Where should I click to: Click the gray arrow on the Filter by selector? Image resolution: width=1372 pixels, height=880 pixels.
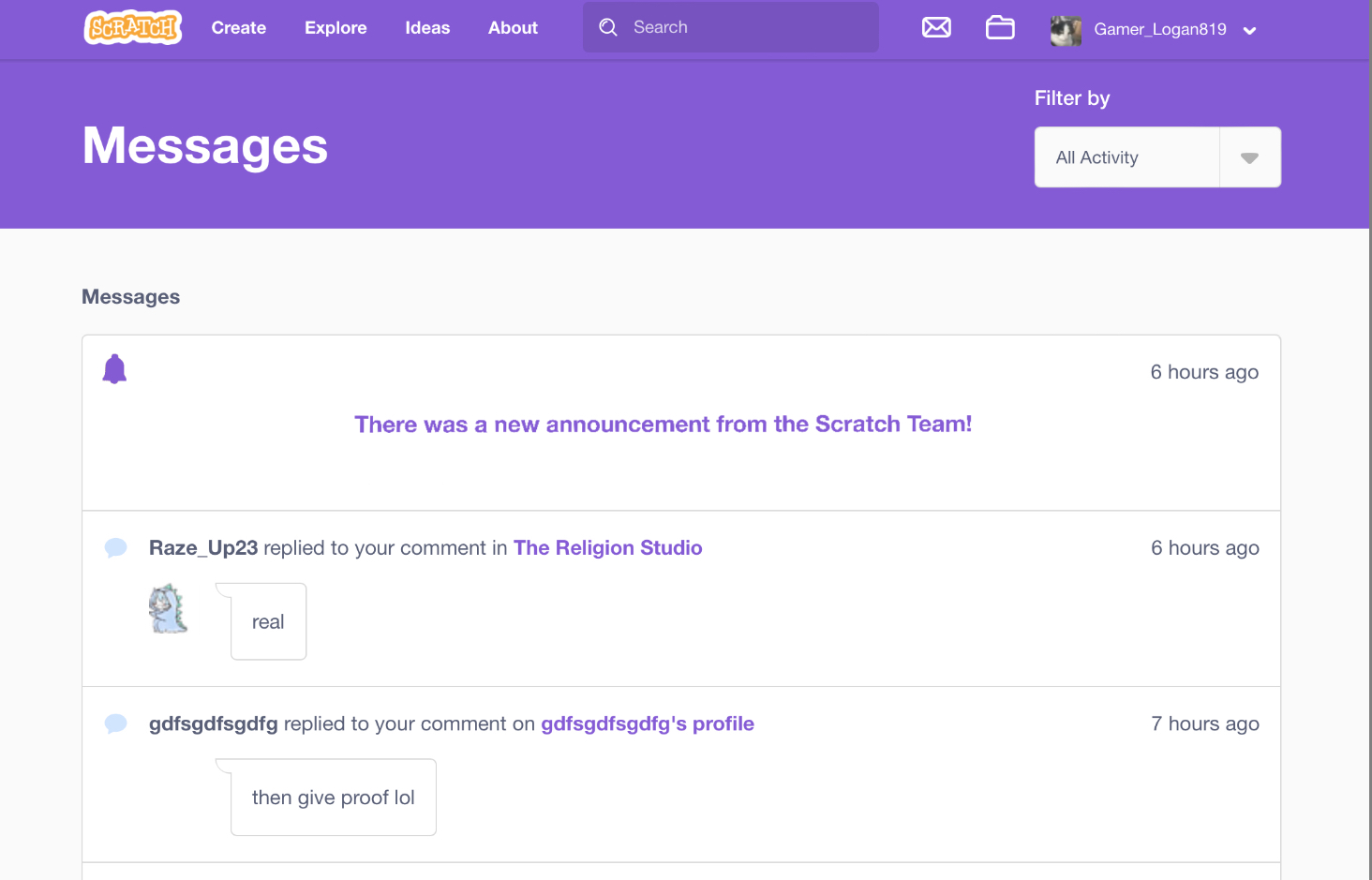pyautogui.click(x=1250, y=157)
